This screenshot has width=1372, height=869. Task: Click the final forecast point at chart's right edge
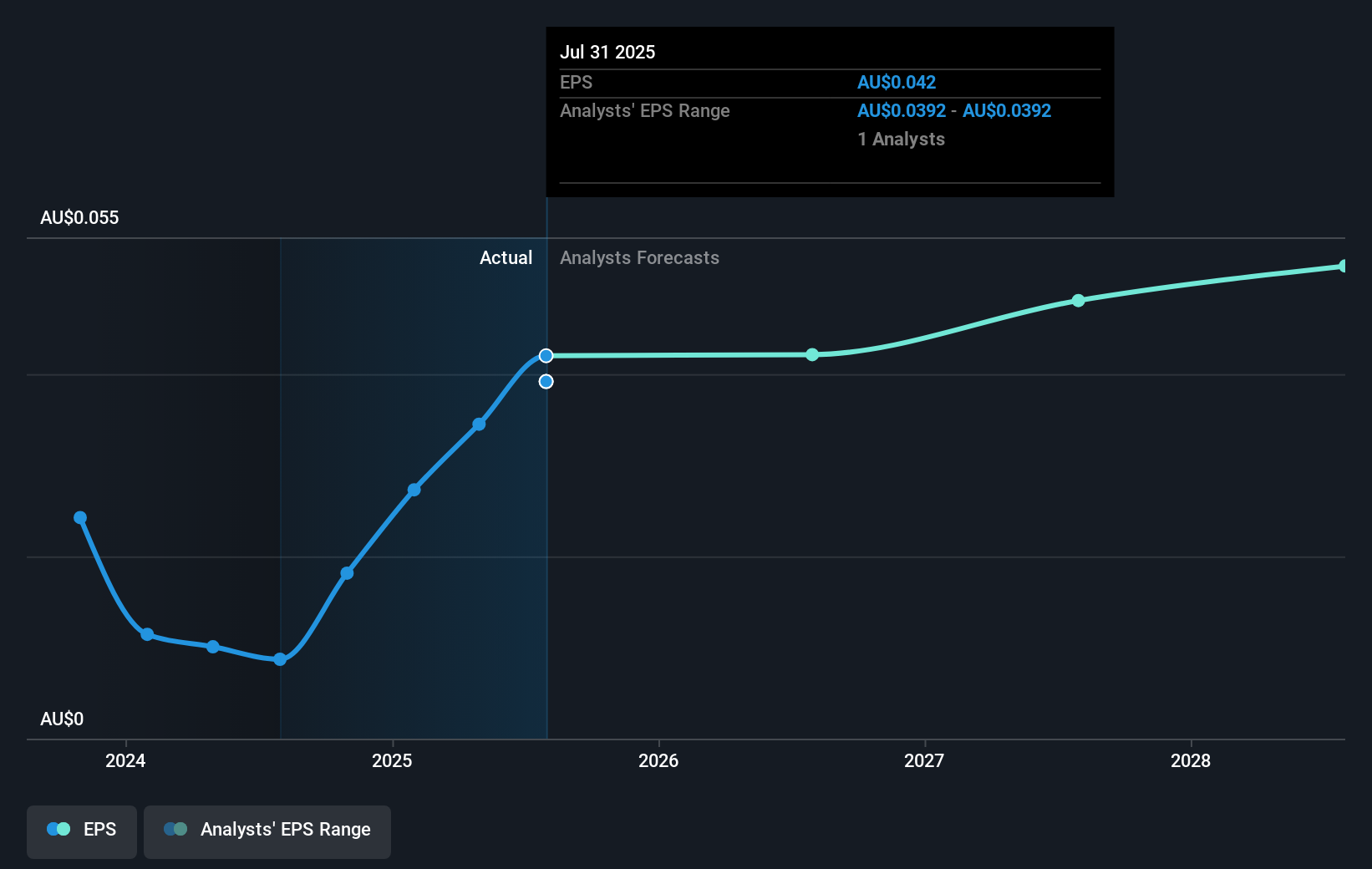(x=1343, y=266)
